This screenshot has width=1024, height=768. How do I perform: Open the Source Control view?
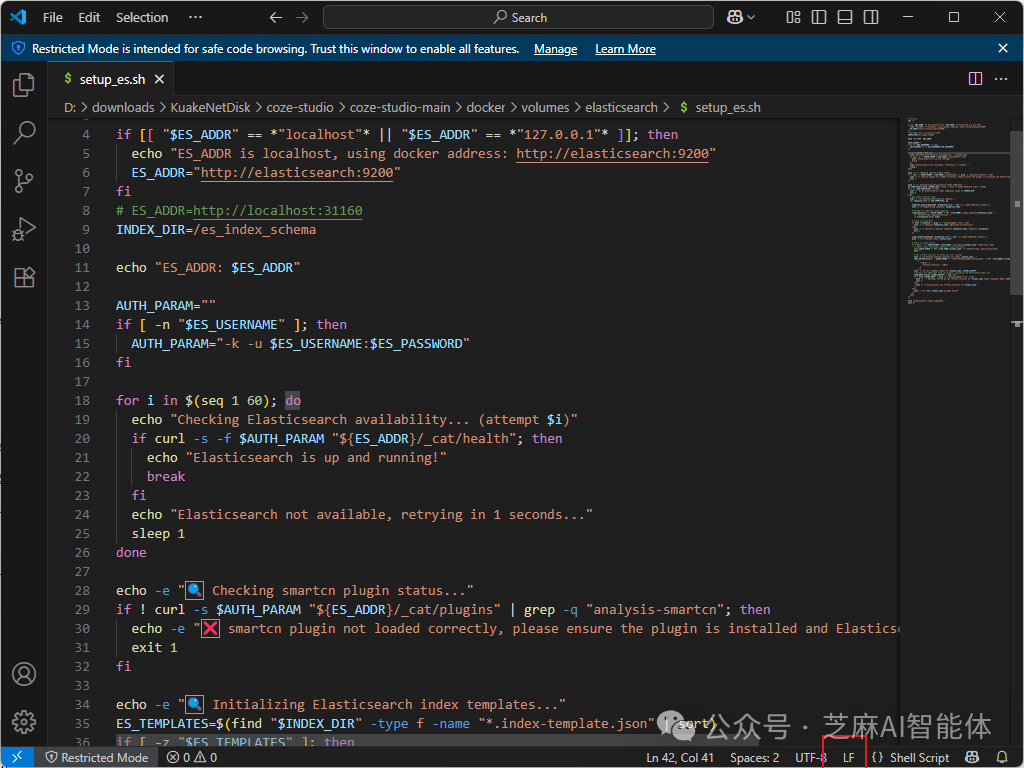24,181
